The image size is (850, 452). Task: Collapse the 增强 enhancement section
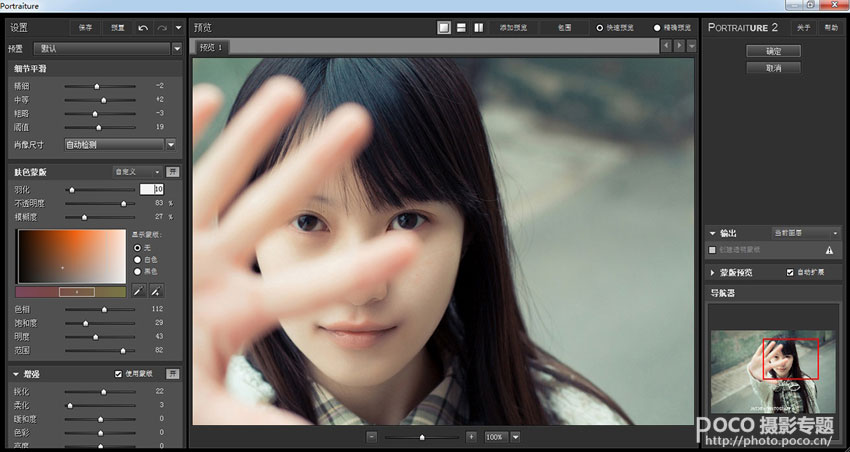point(16,374)
